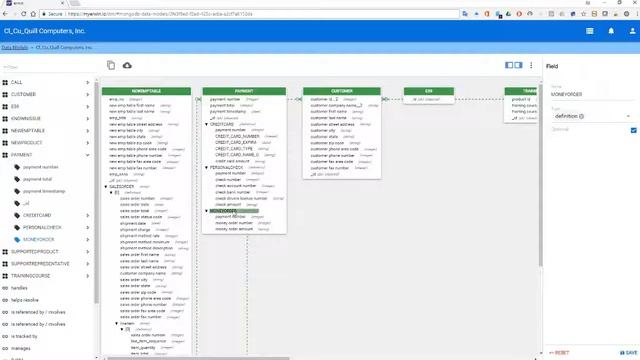
Task: Open notifications bell in the header
Action: pos(611,31)
